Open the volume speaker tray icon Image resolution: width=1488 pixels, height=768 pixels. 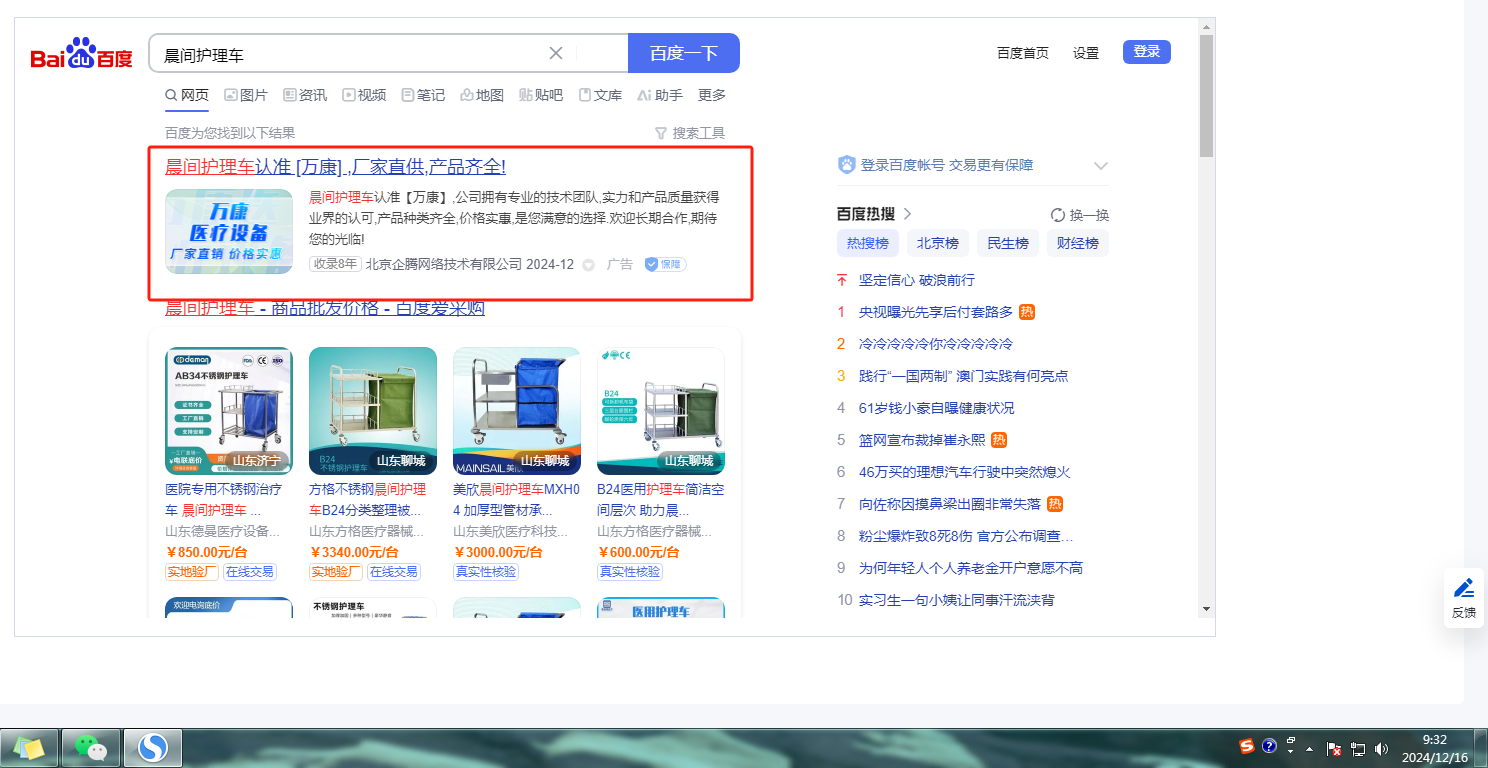click(1382, 748)
